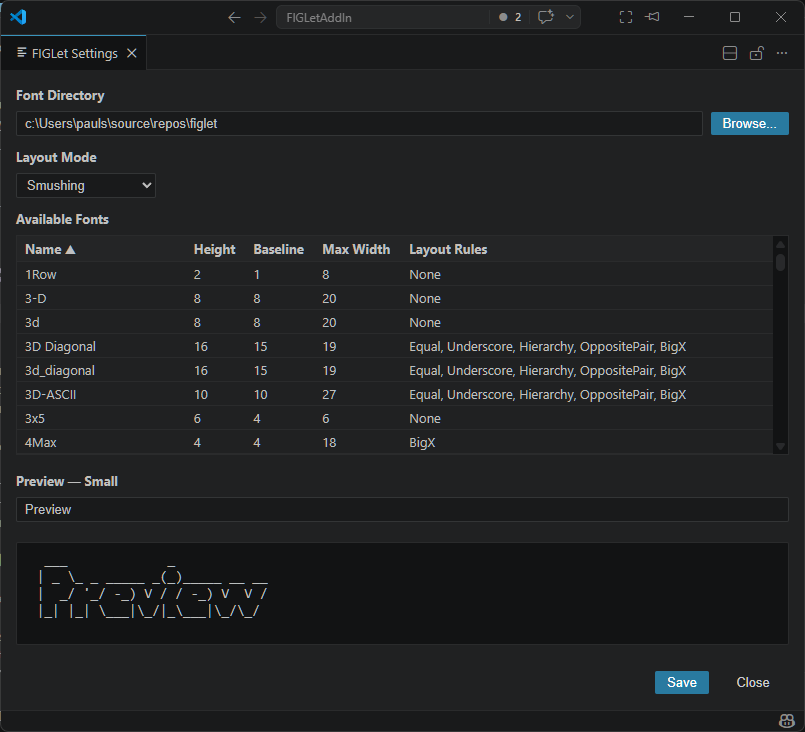Expand the chat dropdown chevron
This screenshot has width=805, height=732.
point(570,17)
